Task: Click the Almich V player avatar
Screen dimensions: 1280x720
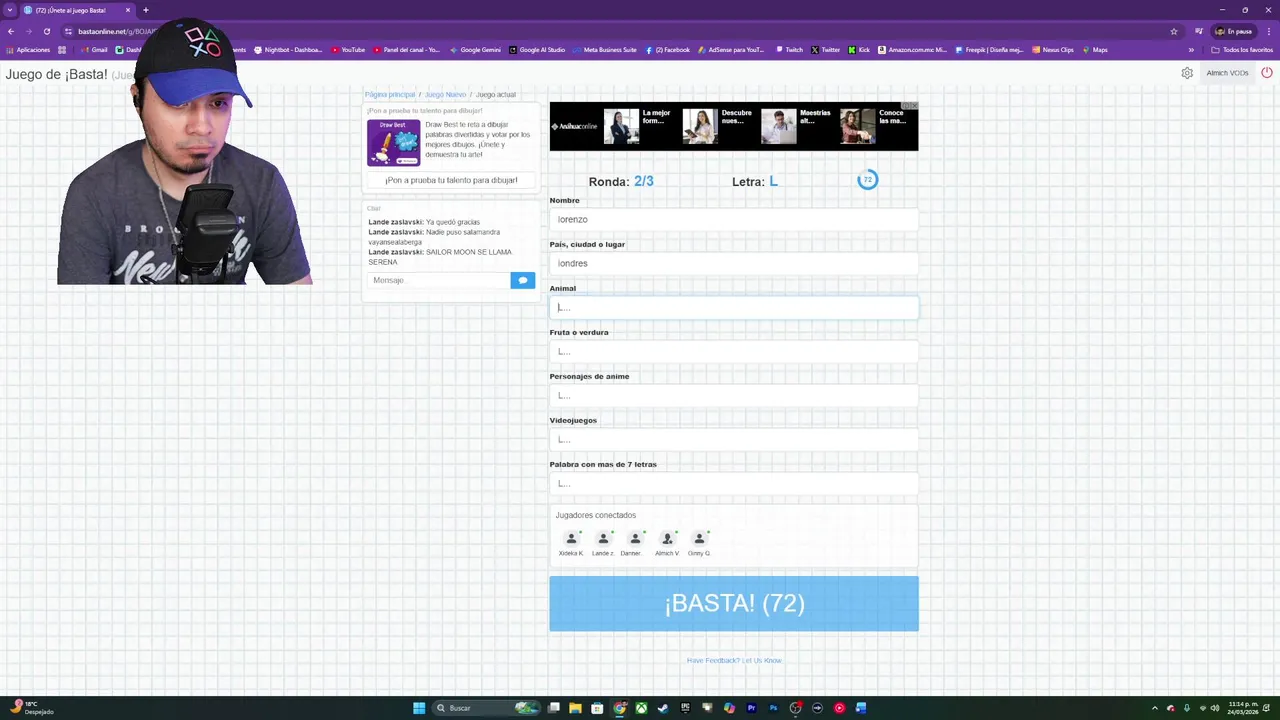Action: click(x=667, y=539)
